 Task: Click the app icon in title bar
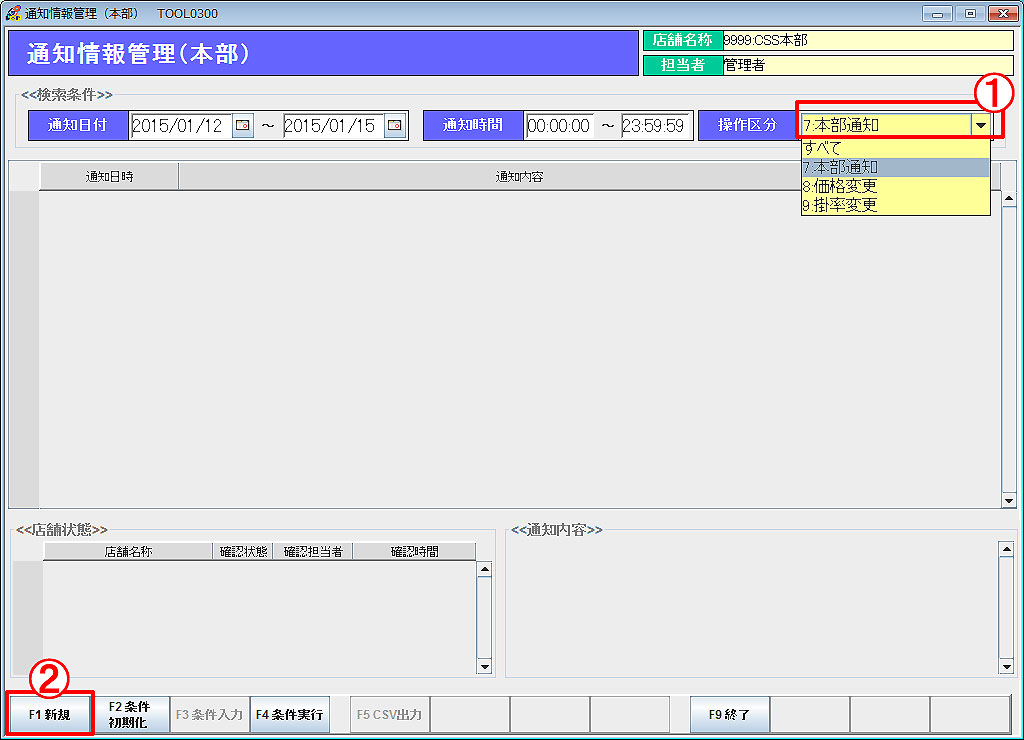(13, 14)
